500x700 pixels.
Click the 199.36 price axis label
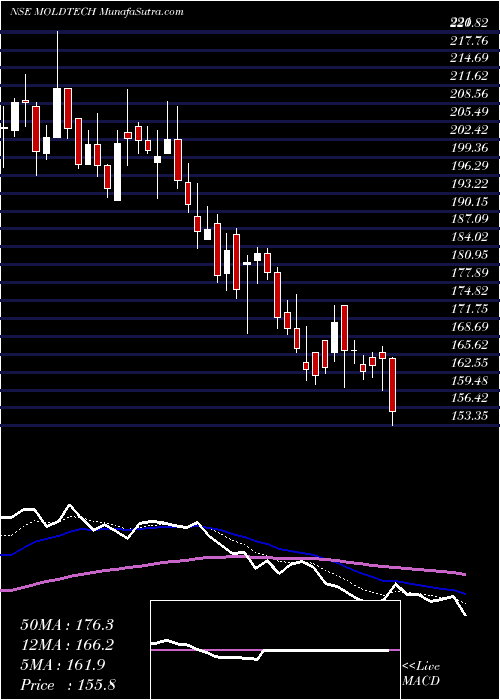[x=469, y=147]
